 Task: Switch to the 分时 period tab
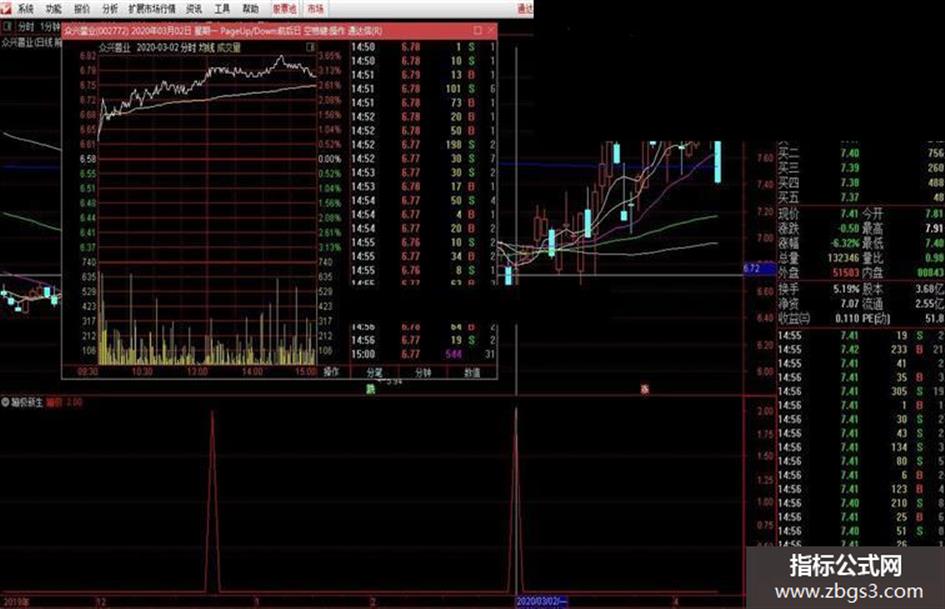26,27
